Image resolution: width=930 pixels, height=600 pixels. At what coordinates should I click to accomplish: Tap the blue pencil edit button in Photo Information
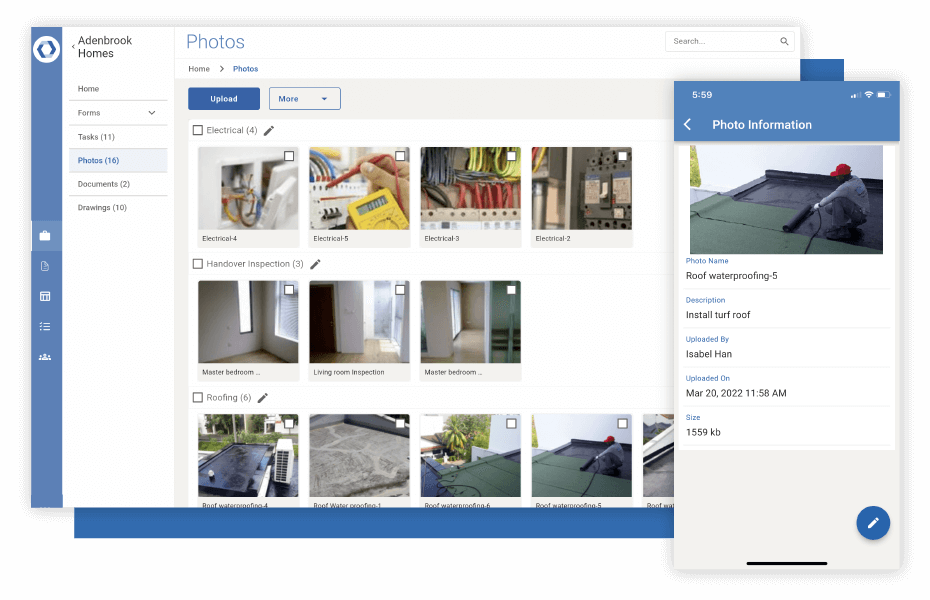coord(873,523)
